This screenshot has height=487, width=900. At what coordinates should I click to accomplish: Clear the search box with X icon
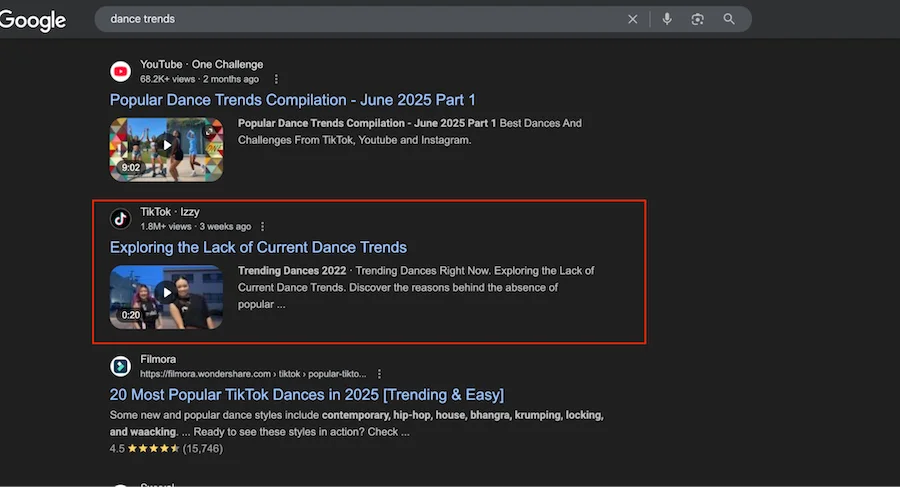tap(633, 19)
